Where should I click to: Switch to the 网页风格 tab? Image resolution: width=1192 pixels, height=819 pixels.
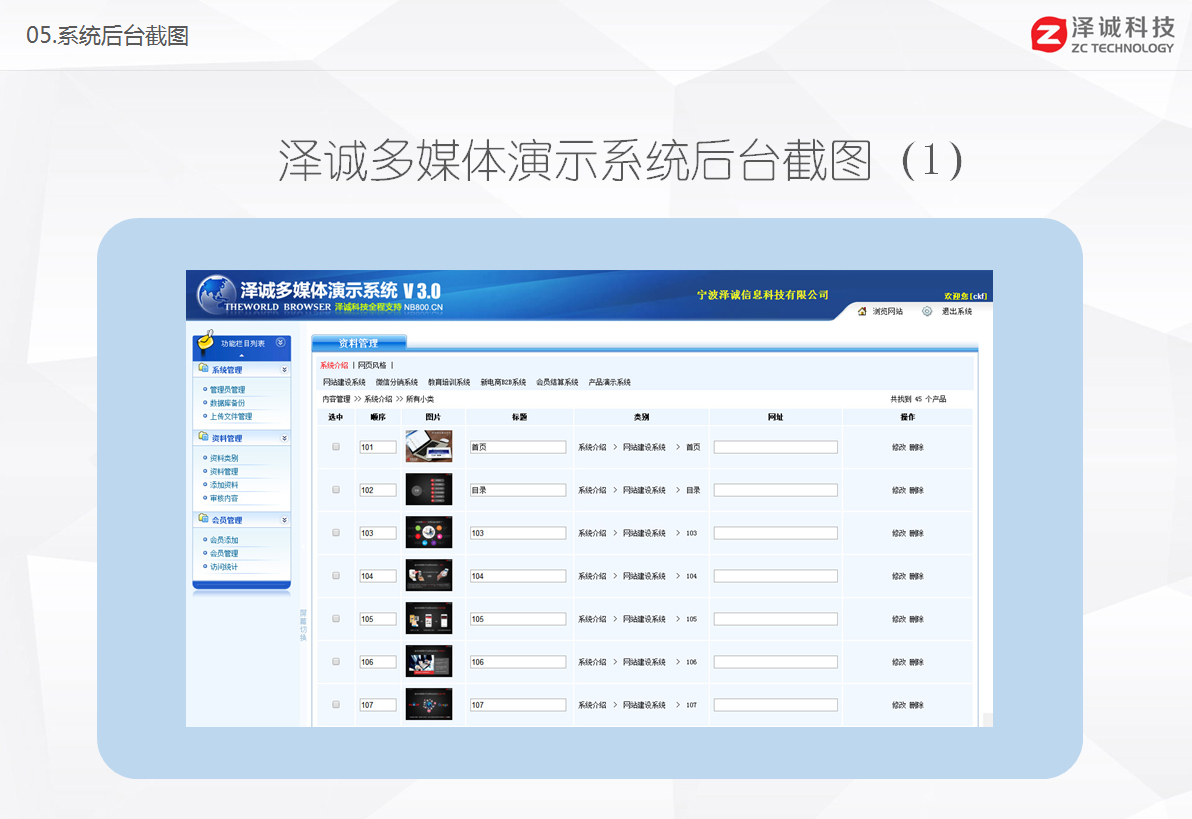pos(371,365)
